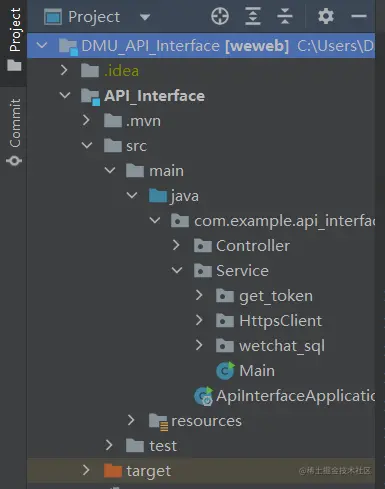Expand the Controller package chevron

click(x=176, y=245)
